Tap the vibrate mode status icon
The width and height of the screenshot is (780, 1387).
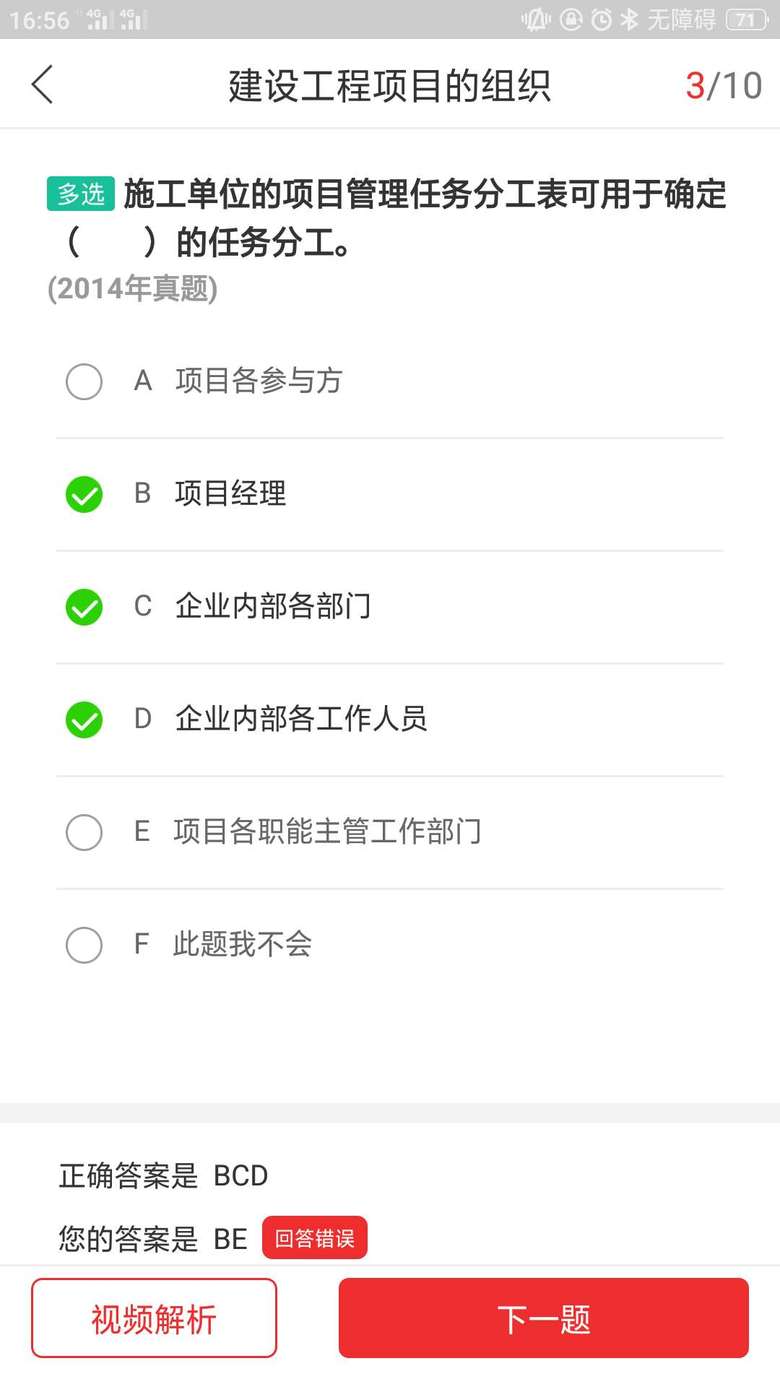tap(536, 20)
